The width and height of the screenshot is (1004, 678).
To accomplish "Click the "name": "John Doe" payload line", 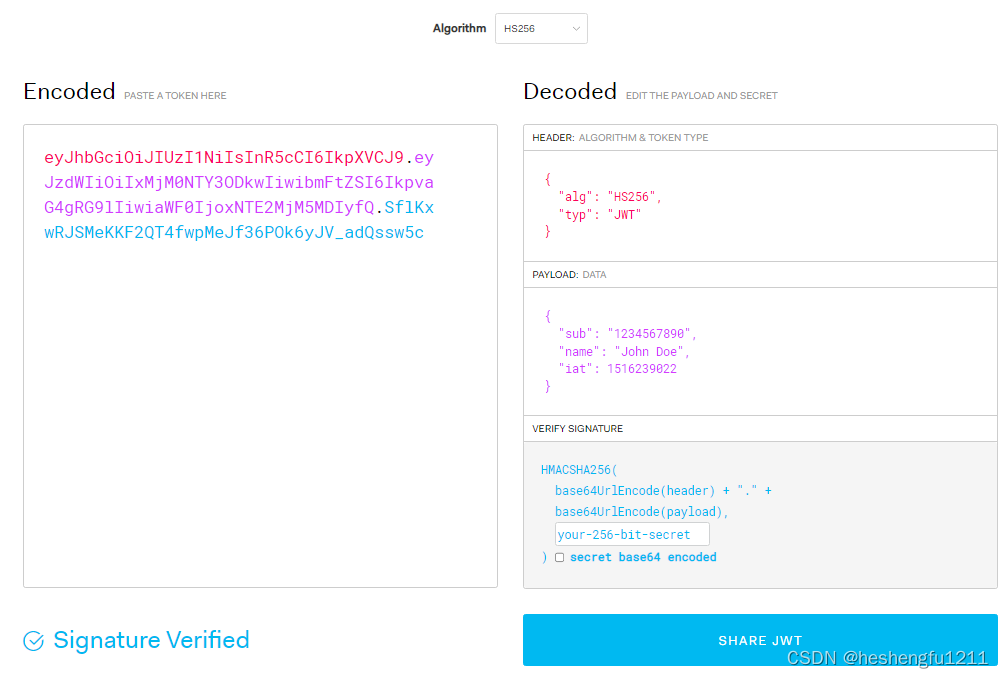I will 624,351.
